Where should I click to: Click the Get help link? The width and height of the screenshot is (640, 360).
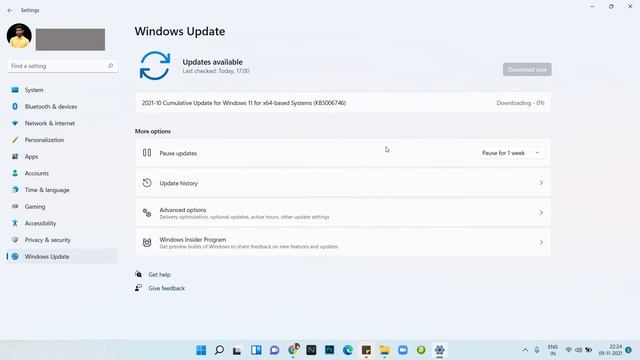(160, 275)
